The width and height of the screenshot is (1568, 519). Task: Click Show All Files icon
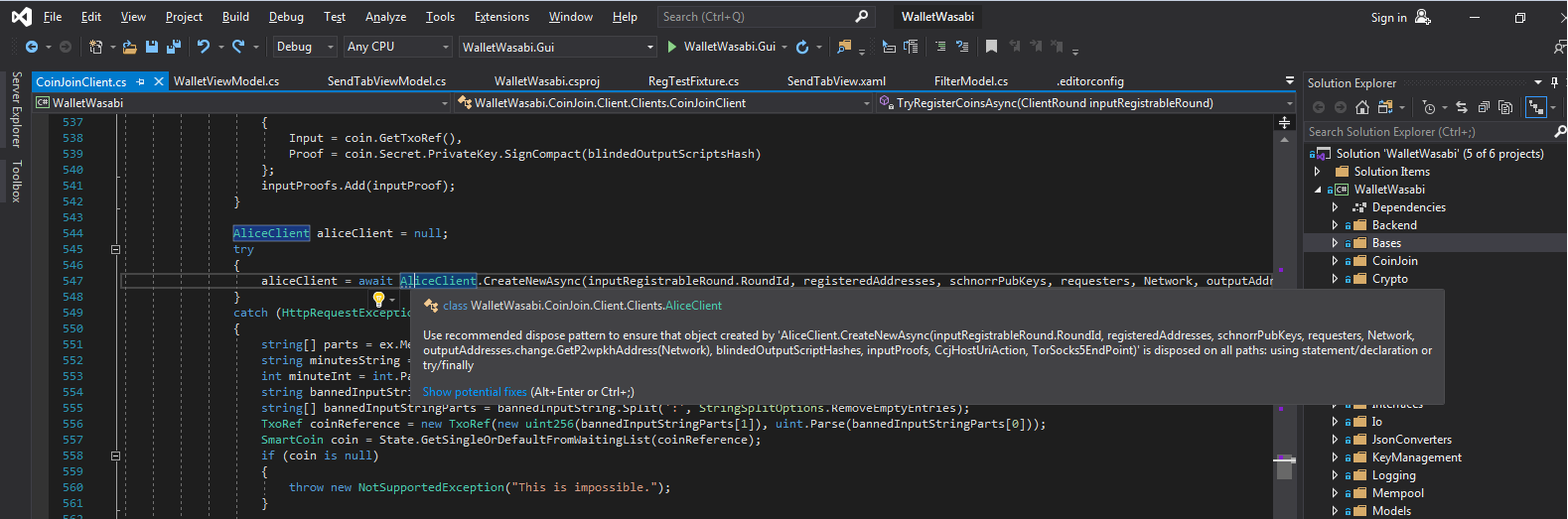tap(1505, 107)
